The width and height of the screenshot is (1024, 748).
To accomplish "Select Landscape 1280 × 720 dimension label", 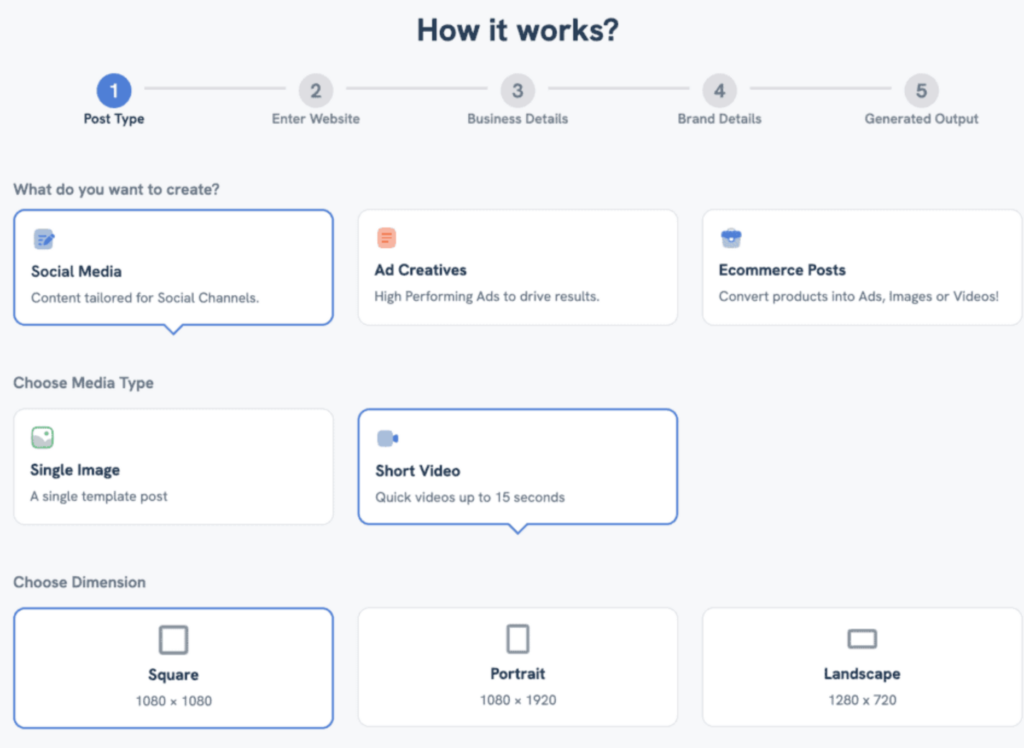I will click(x=862, y=700).
